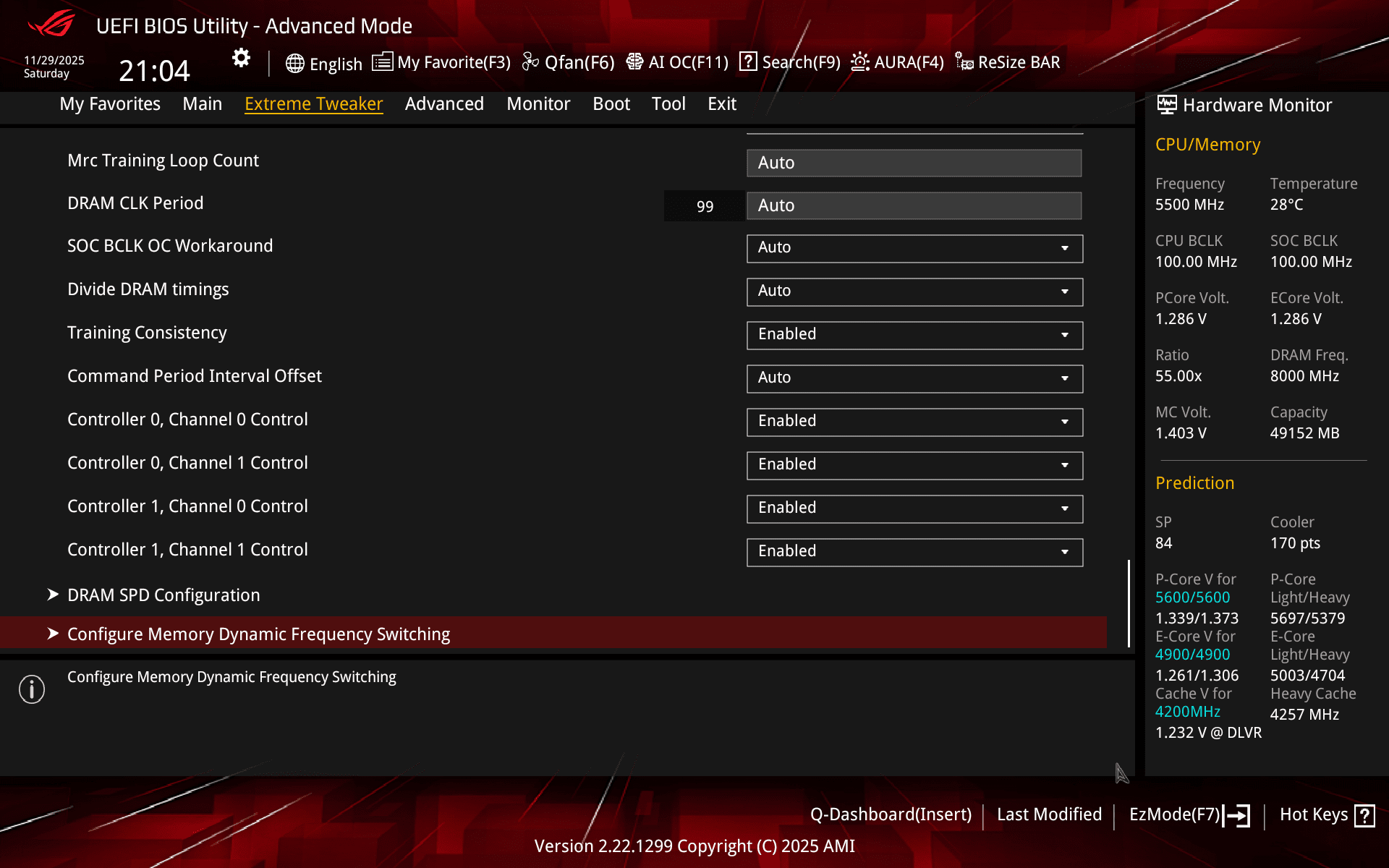Switch to the Monitor tab
Screen dimensions: 1389x868
[x=538, y=104]
